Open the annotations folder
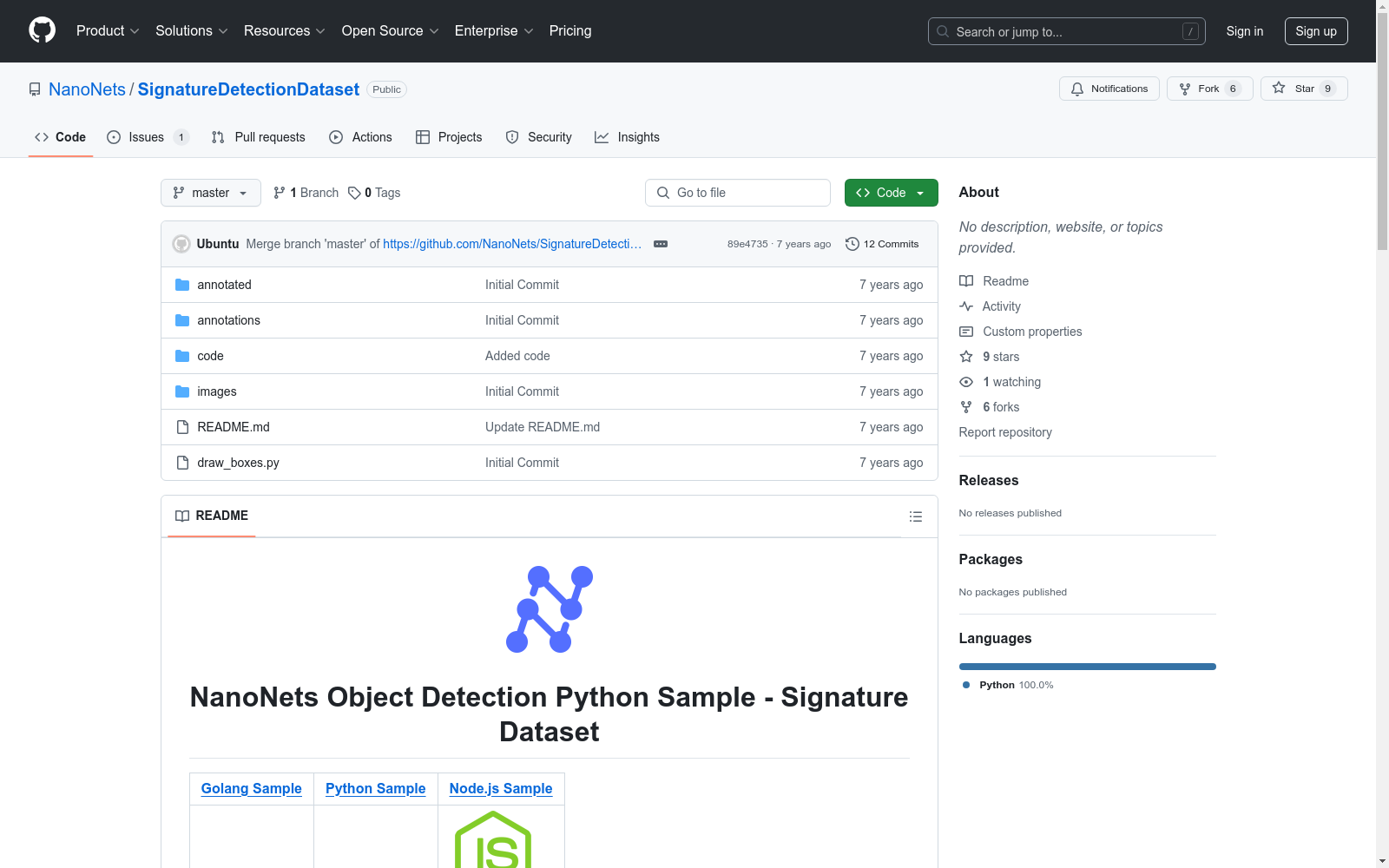The width and height of the screenshot is (1389, 868). point(228,320)
